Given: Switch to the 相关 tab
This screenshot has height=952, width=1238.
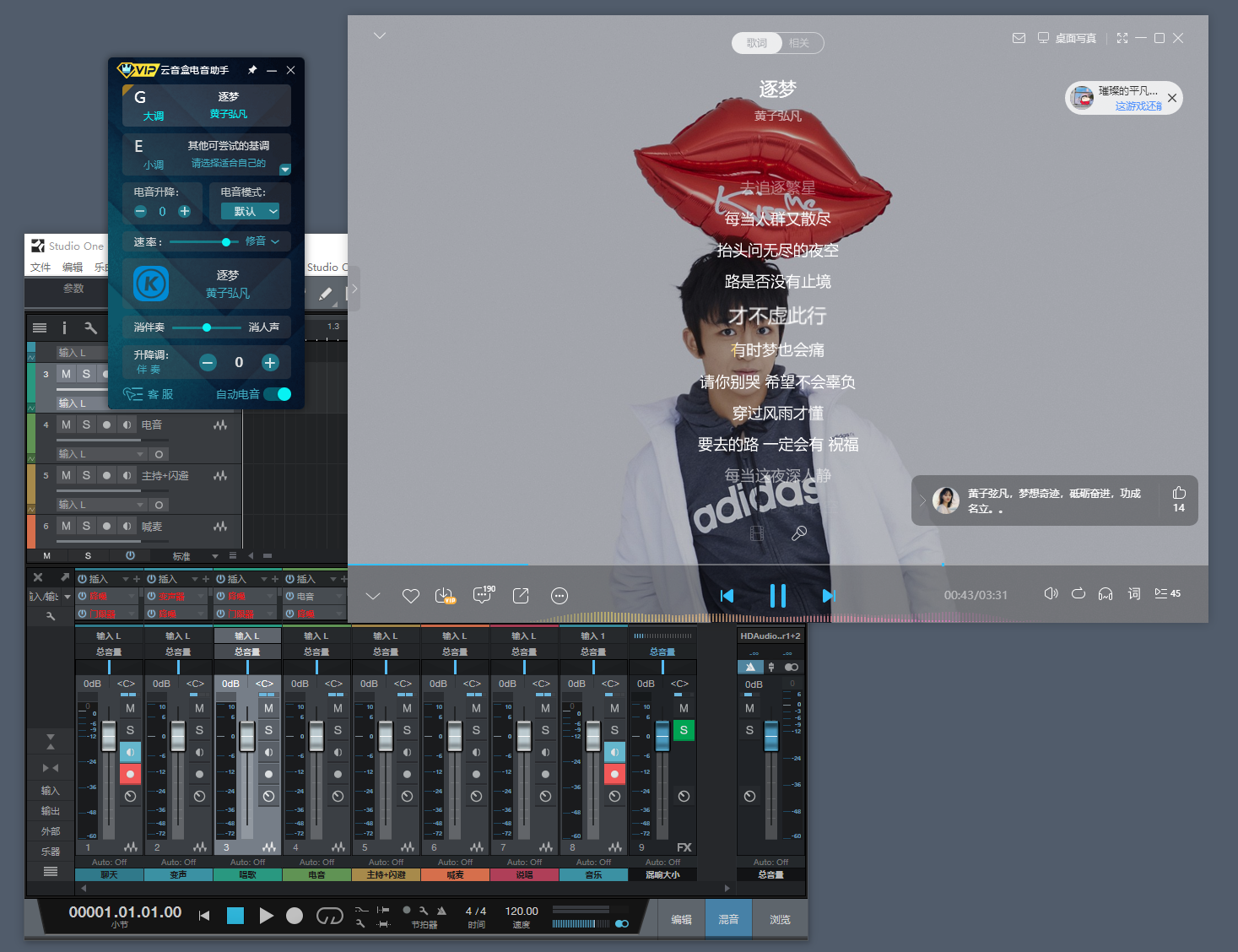Looking at the screenshot, I should tap(798, 43).
